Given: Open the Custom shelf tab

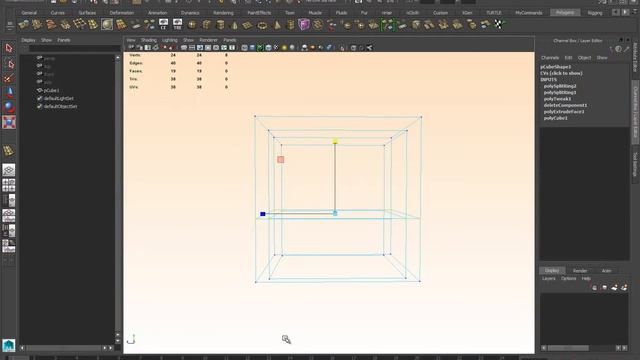Looking at the screenshot, I should [440, 13].
